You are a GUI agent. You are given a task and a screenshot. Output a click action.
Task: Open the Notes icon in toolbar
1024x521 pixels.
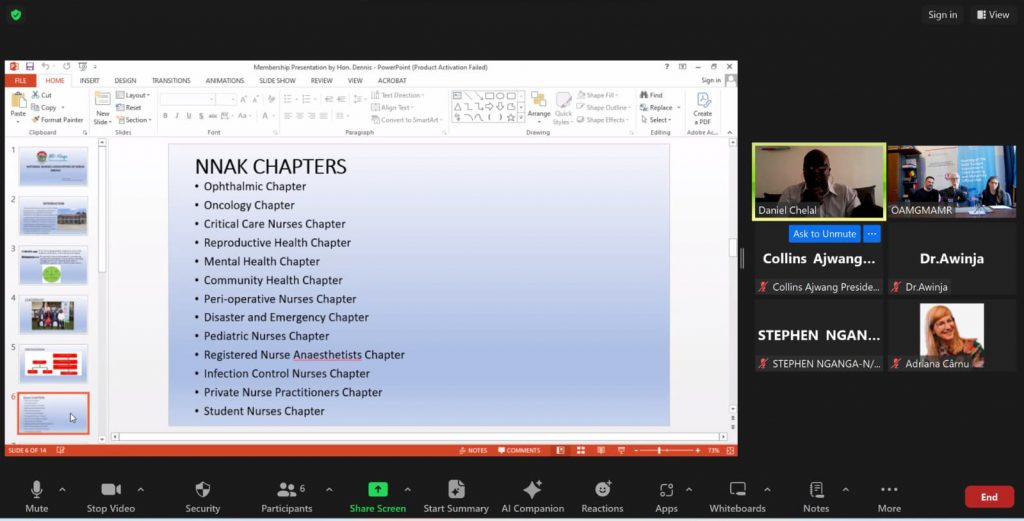[x=816, y=489]
